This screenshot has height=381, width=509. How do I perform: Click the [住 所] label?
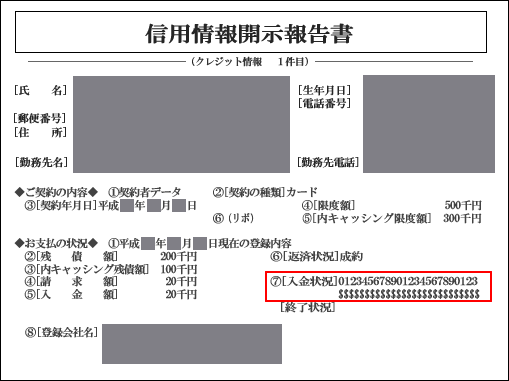(x=40, y=132)
